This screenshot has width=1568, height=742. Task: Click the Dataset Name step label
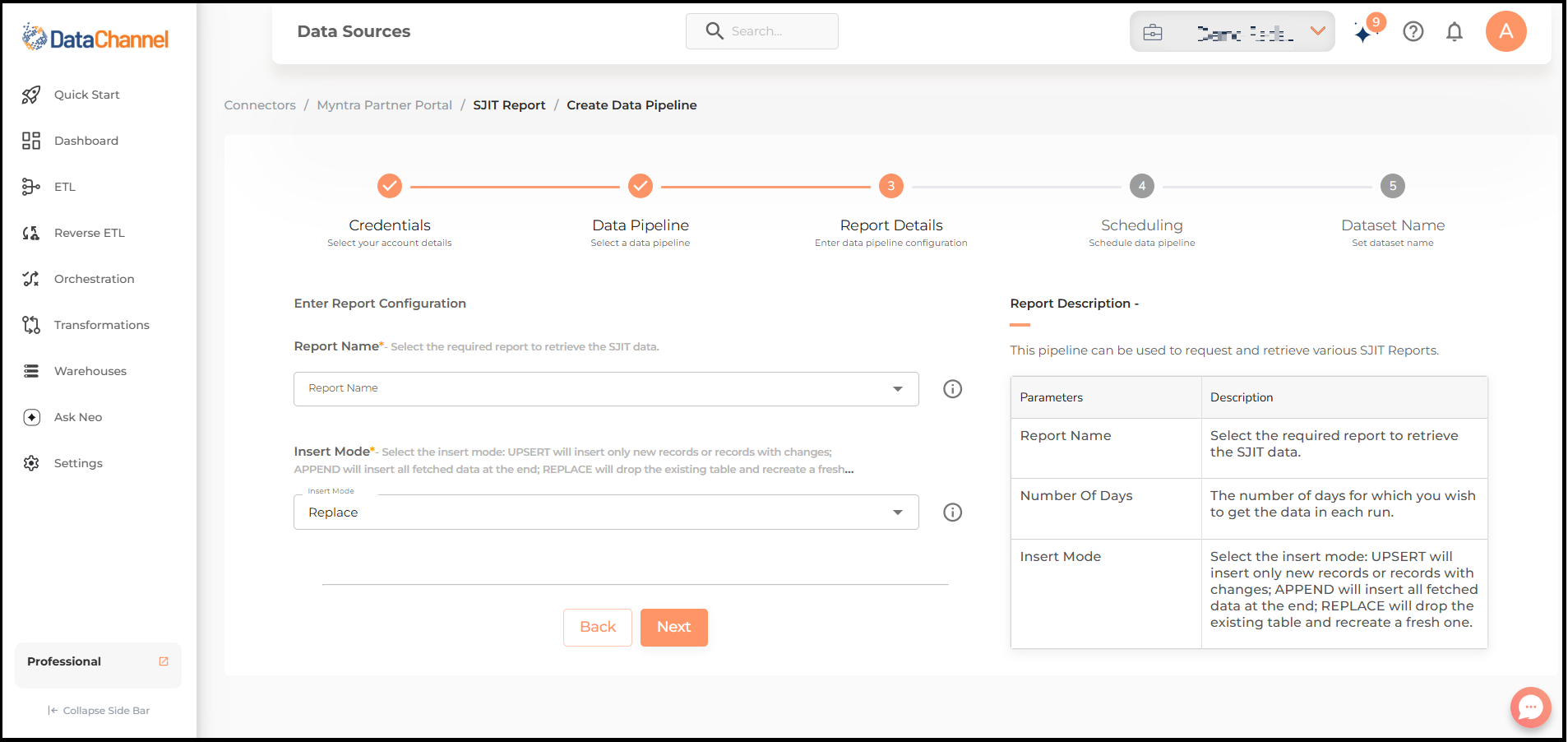(1393, 225)
